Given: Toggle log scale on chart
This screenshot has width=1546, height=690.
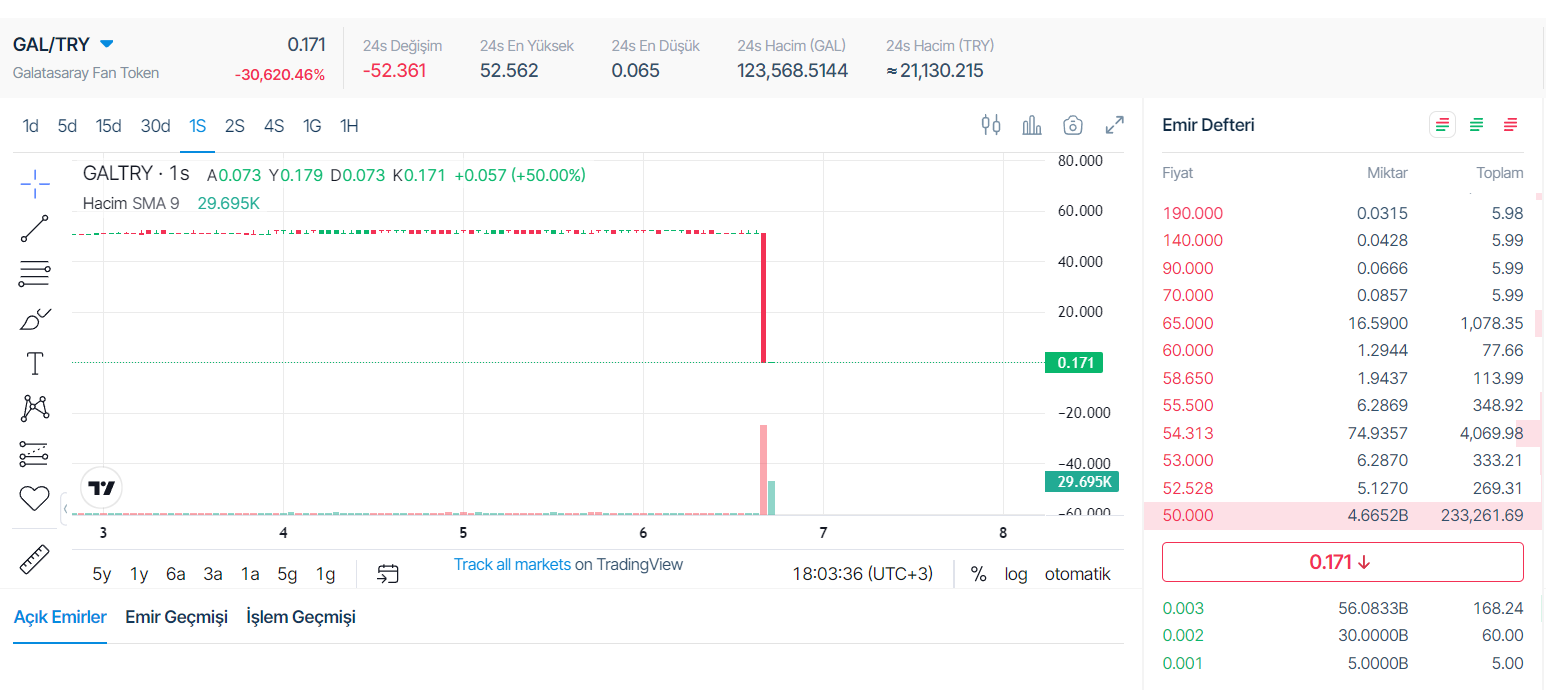Looking at the screenshot, I should coord(1016,574).
